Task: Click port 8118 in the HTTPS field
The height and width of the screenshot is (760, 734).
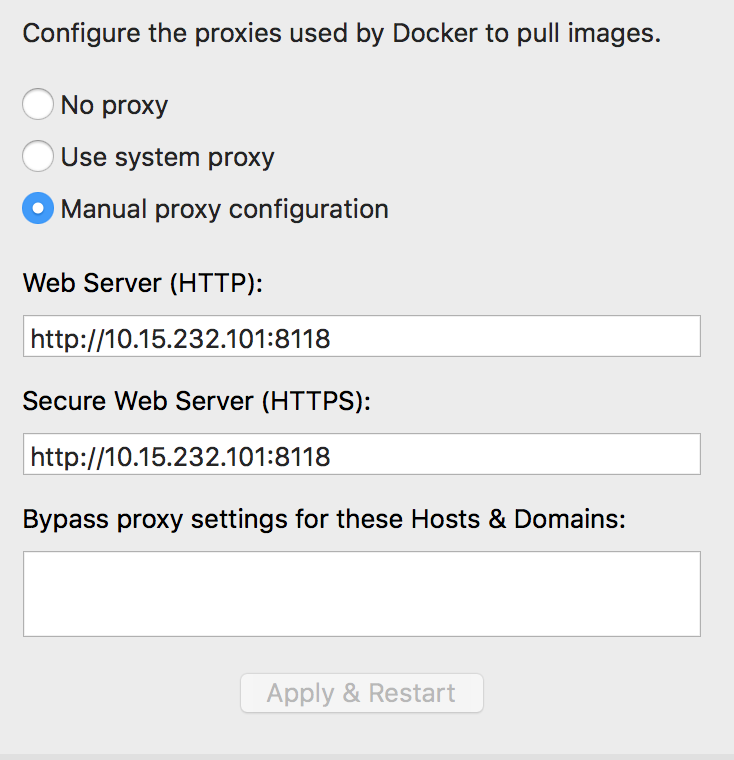Action: (303, 457)
